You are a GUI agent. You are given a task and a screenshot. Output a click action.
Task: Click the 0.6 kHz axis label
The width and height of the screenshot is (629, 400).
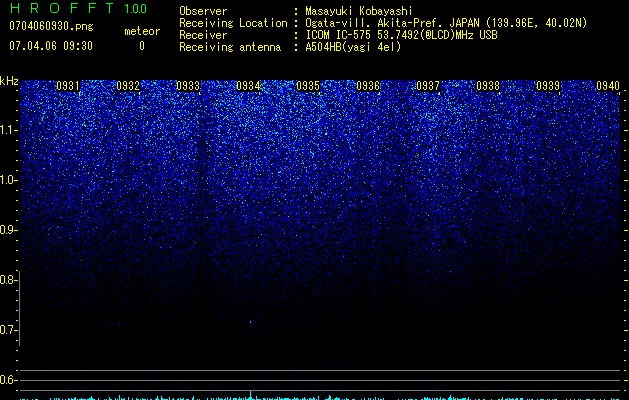[8, 380]
